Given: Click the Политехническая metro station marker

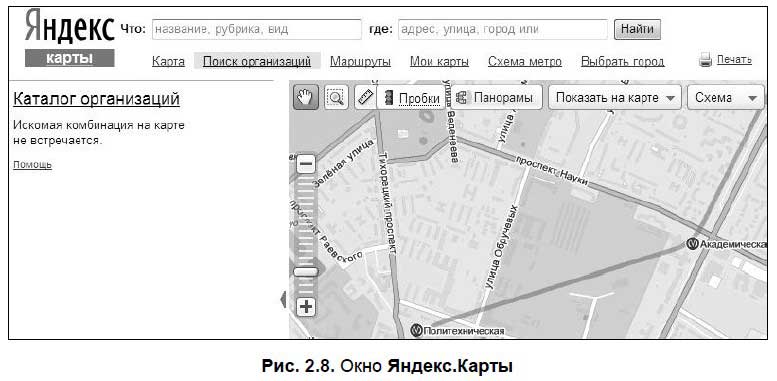Looking at the screenshot, I should (417, 329).
